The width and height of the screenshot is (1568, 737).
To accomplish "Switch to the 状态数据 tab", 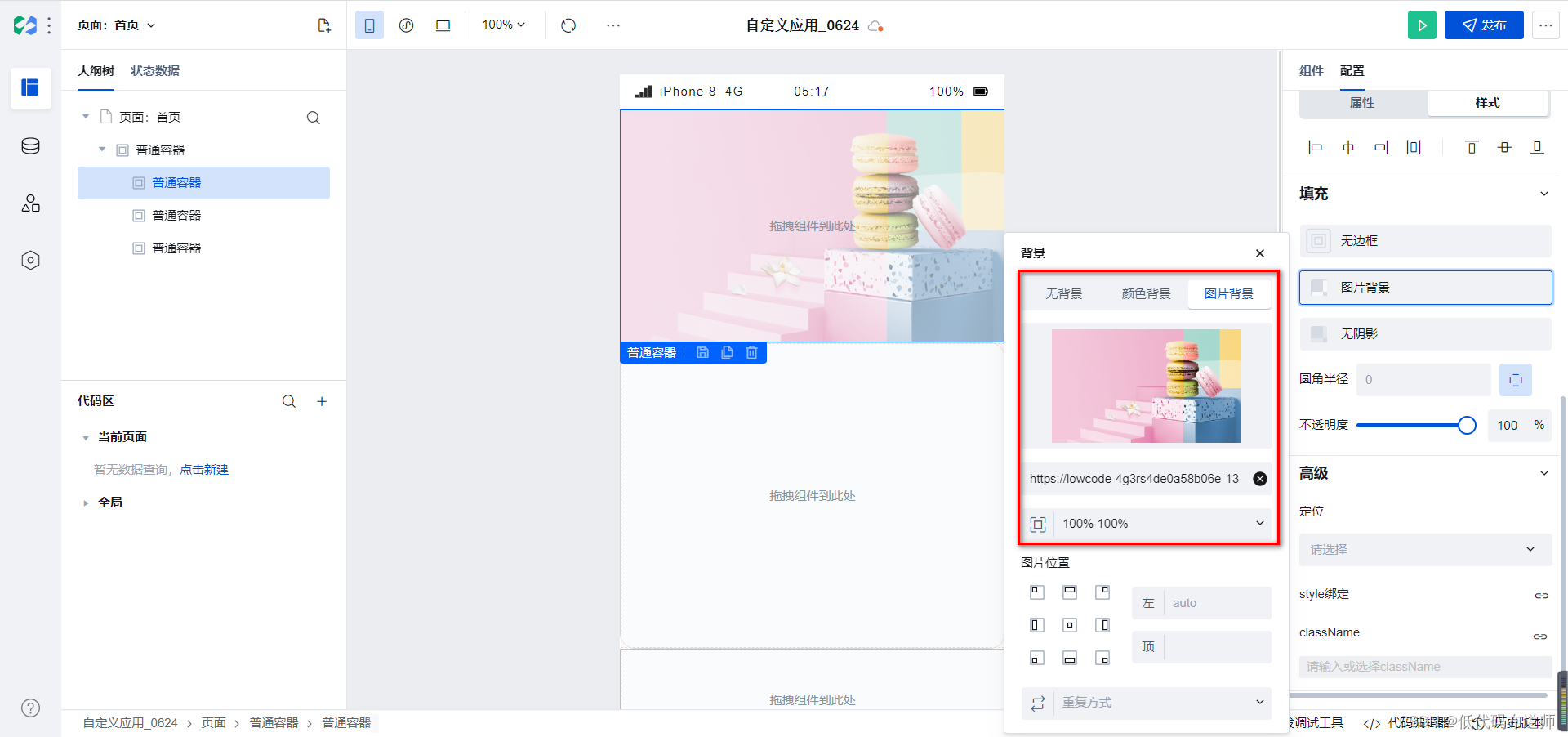I will tap(155, 71).
